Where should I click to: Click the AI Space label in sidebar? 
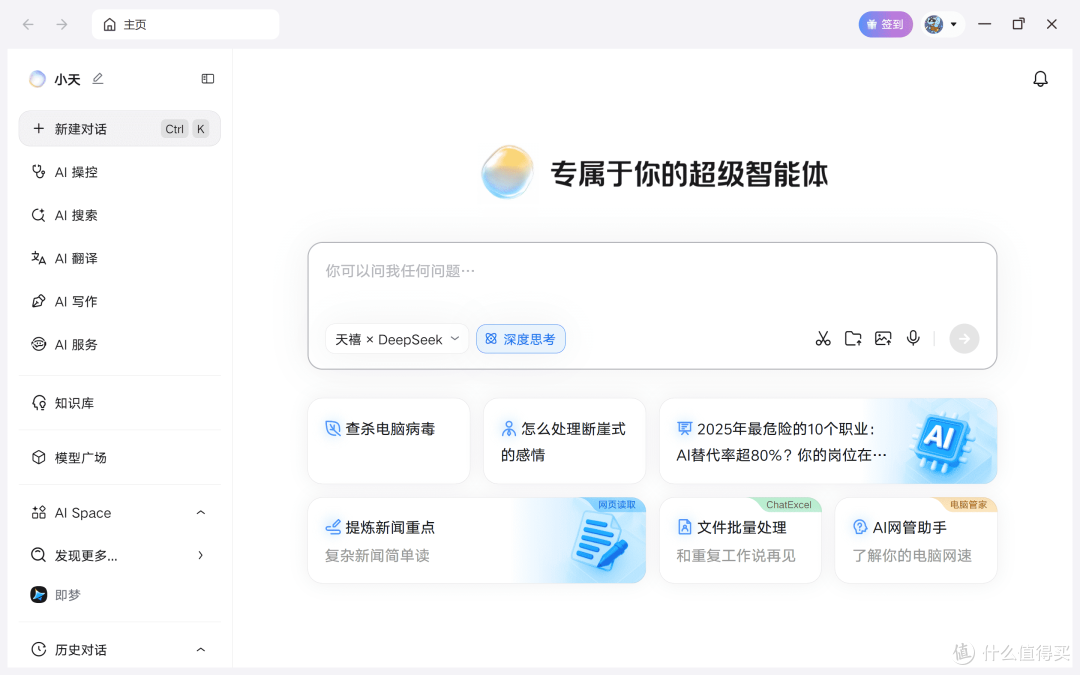tap(83, 513)
